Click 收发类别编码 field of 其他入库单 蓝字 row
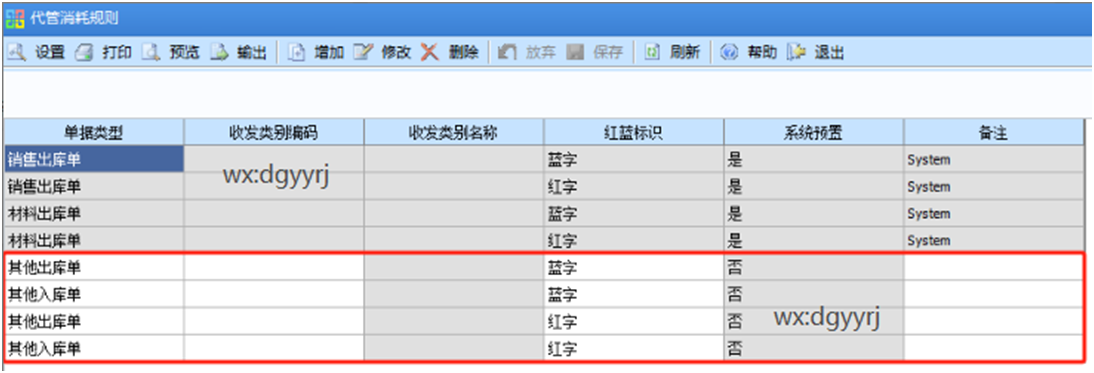1094x373 pixels. coord(274,294)
